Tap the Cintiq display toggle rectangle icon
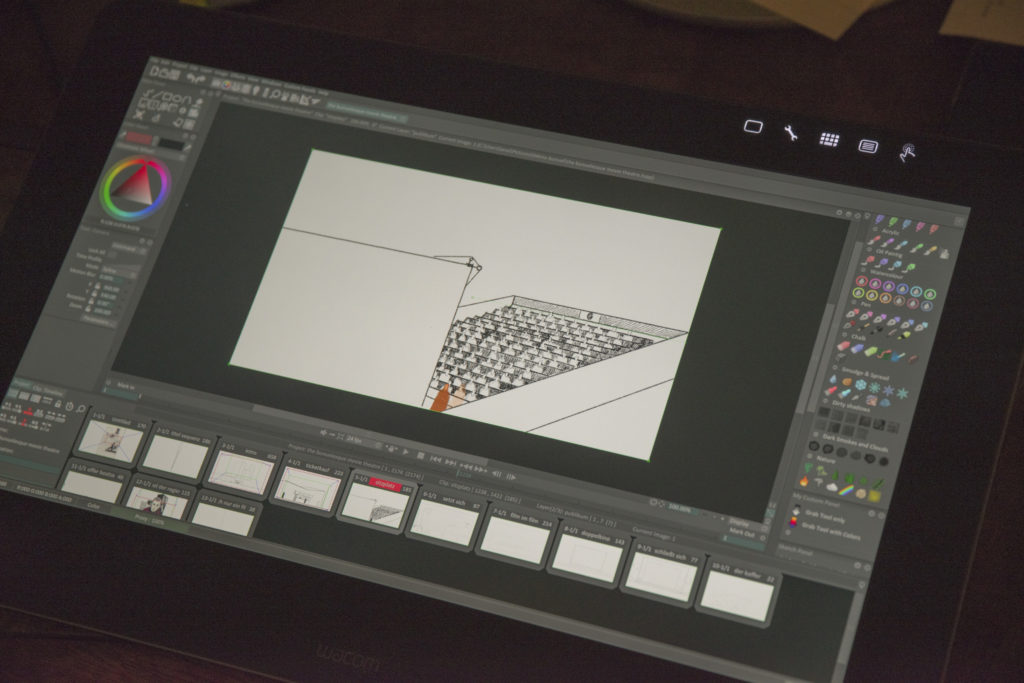This screenshot has height=683, width=1024. click(x=753, y=126)
